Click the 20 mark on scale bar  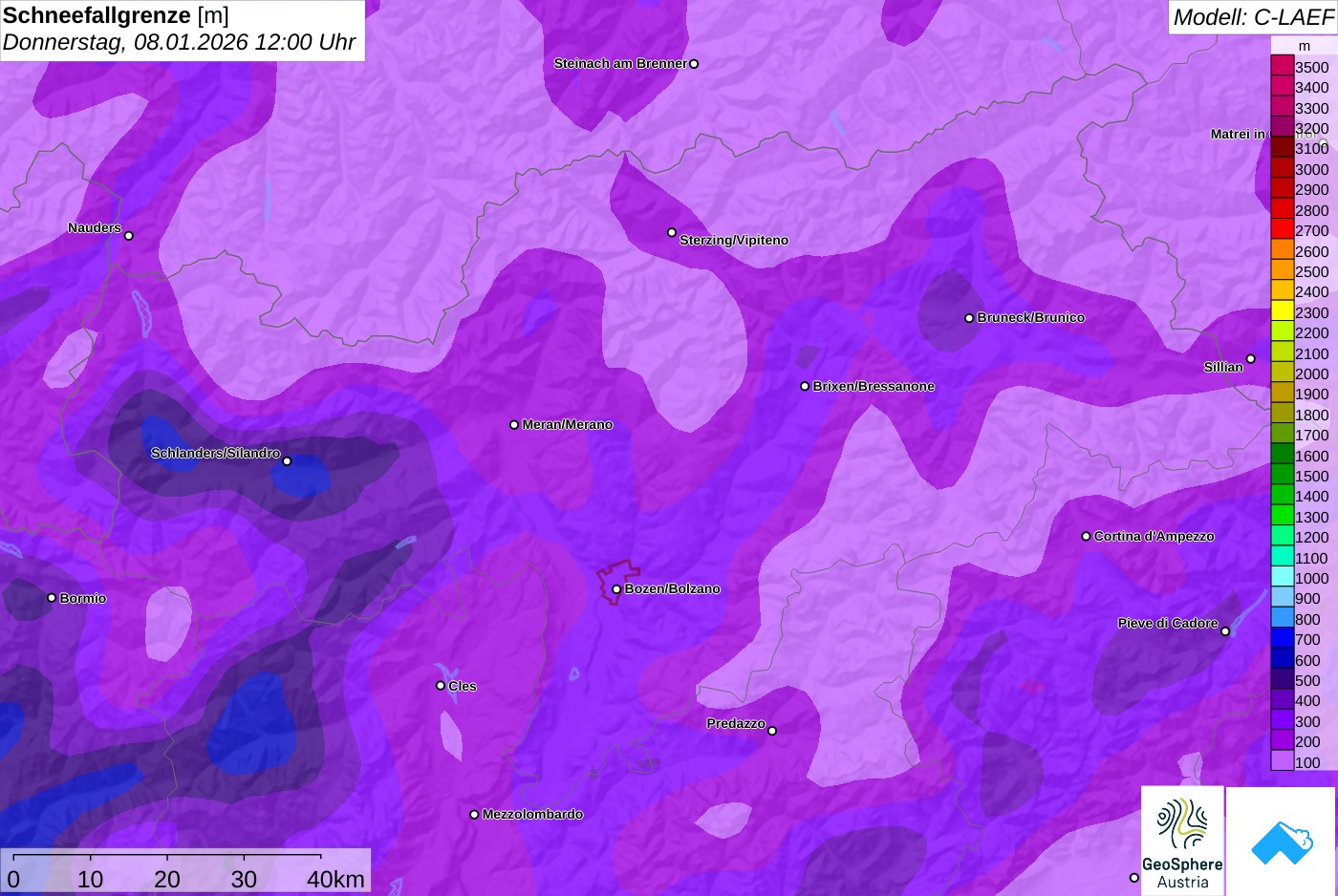(167, 879)
